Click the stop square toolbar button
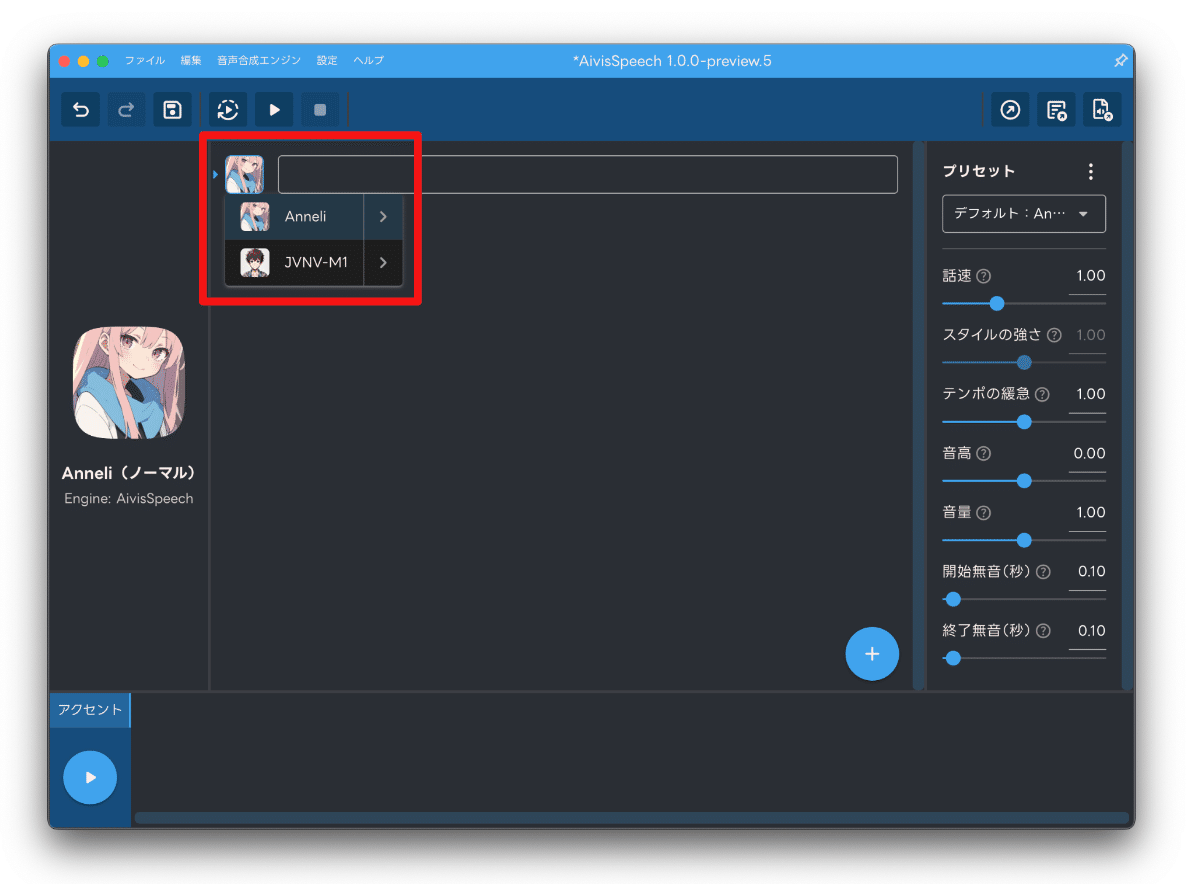The height and width of the screenshot is (884, 1186). click(320, 110)
